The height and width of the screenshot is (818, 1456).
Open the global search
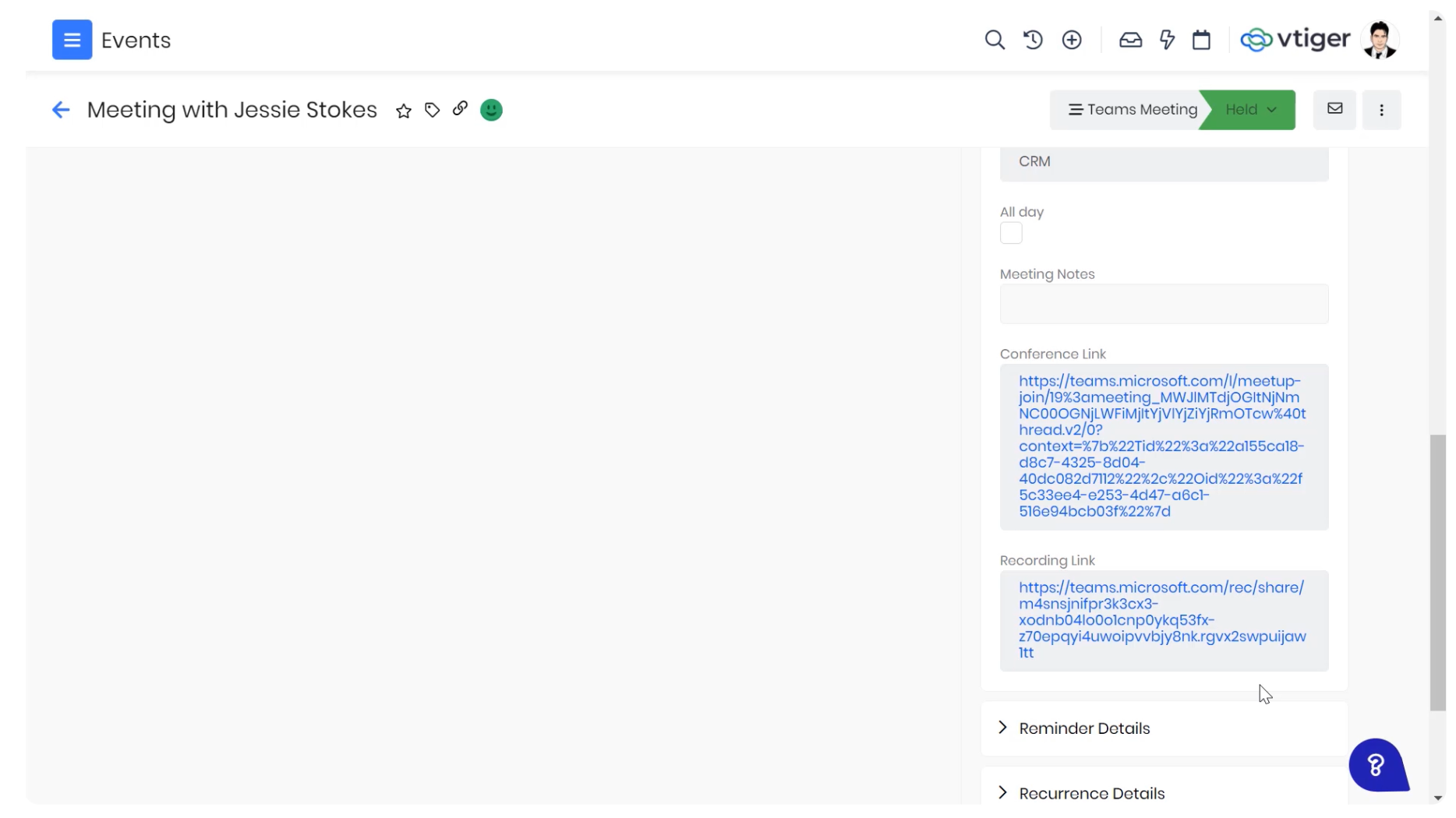pyautogui.click(x=994, y=40)
